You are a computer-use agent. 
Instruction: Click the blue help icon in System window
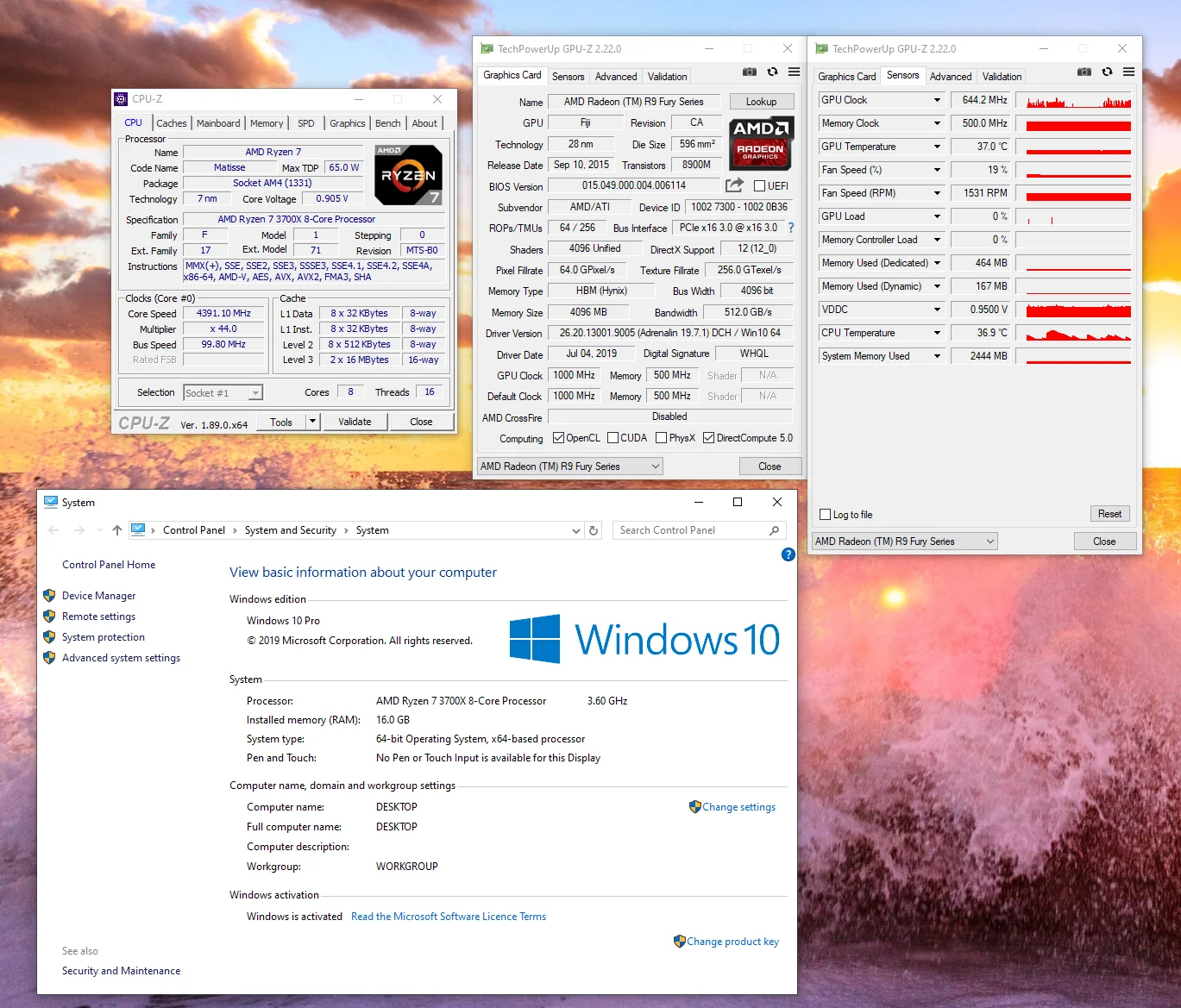[788, 555]
